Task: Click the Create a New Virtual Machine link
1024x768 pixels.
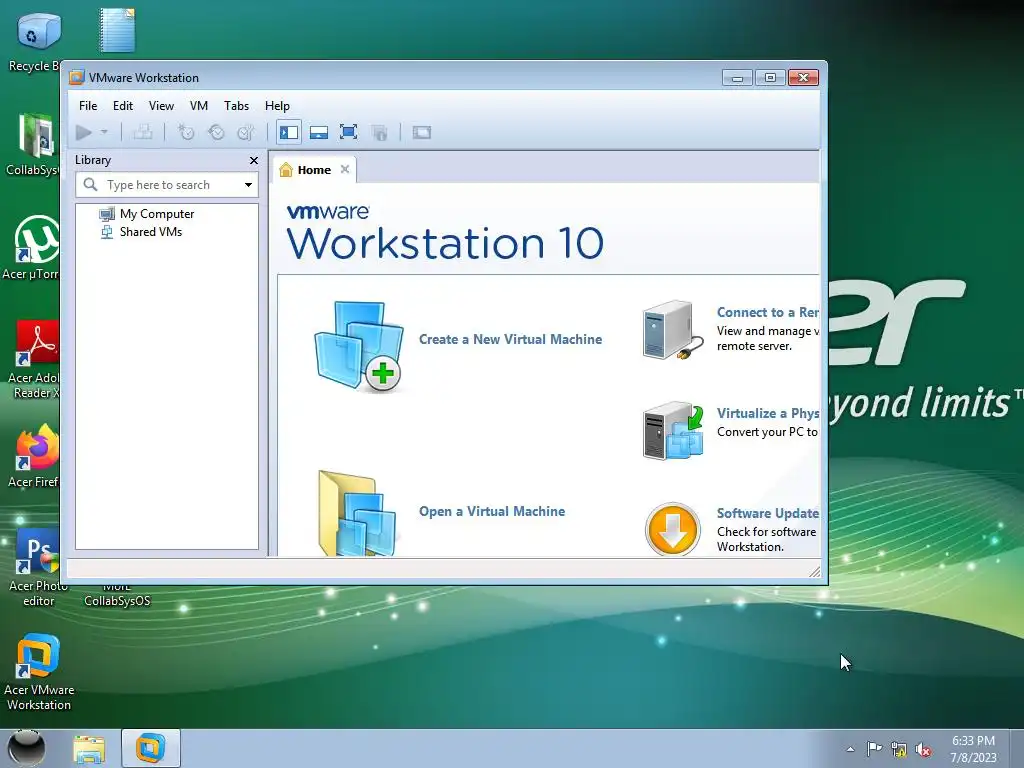Action: (x=510, y=340)
